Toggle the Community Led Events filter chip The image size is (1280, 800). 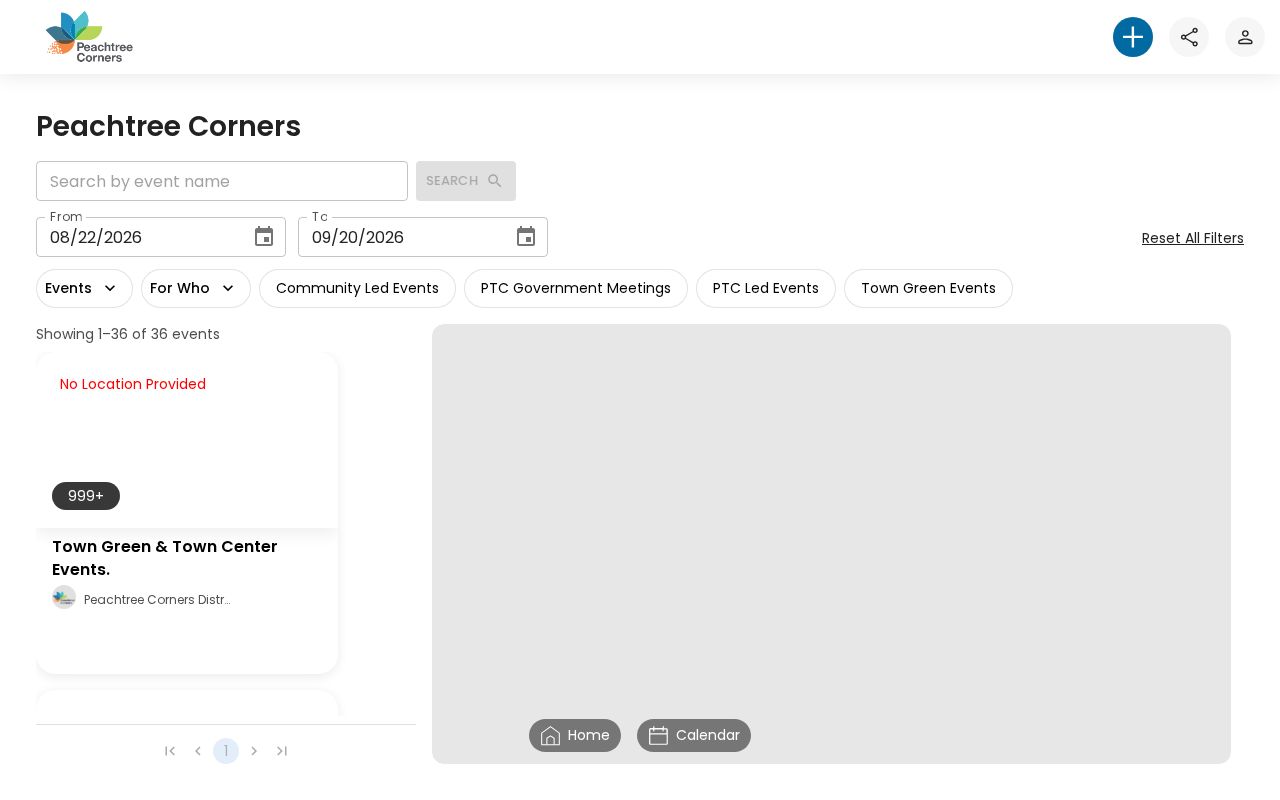357,288
